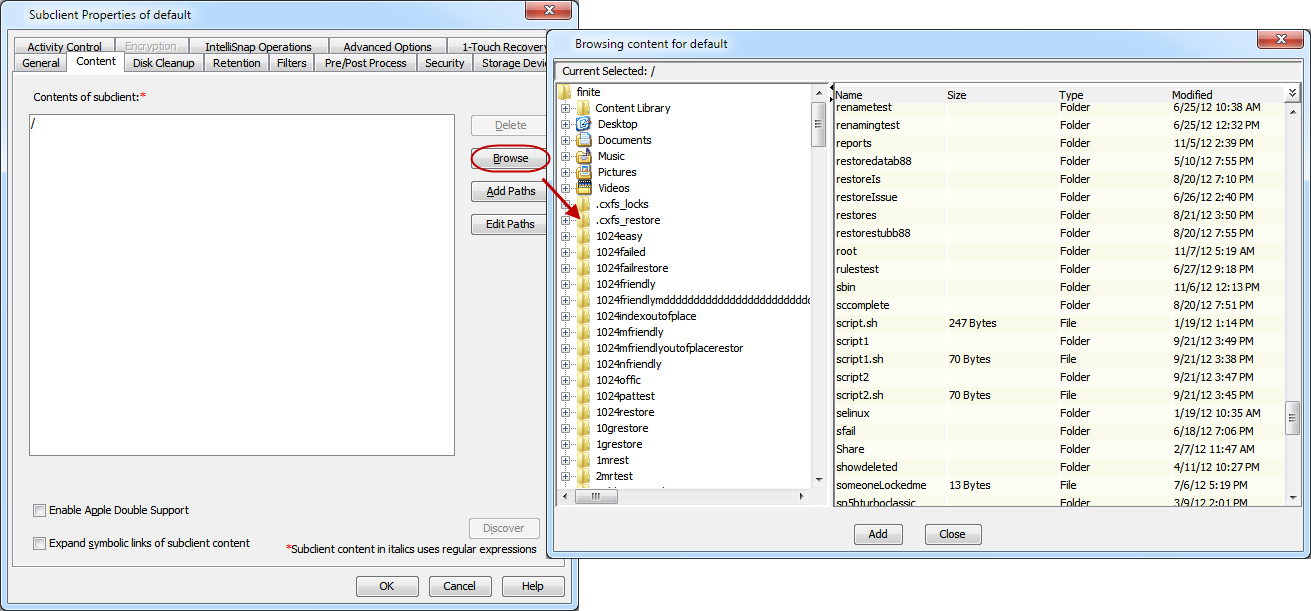Expand the 1024easy tree node
This screenshot has width=1311, height=611.
click(x=565, y=236)
